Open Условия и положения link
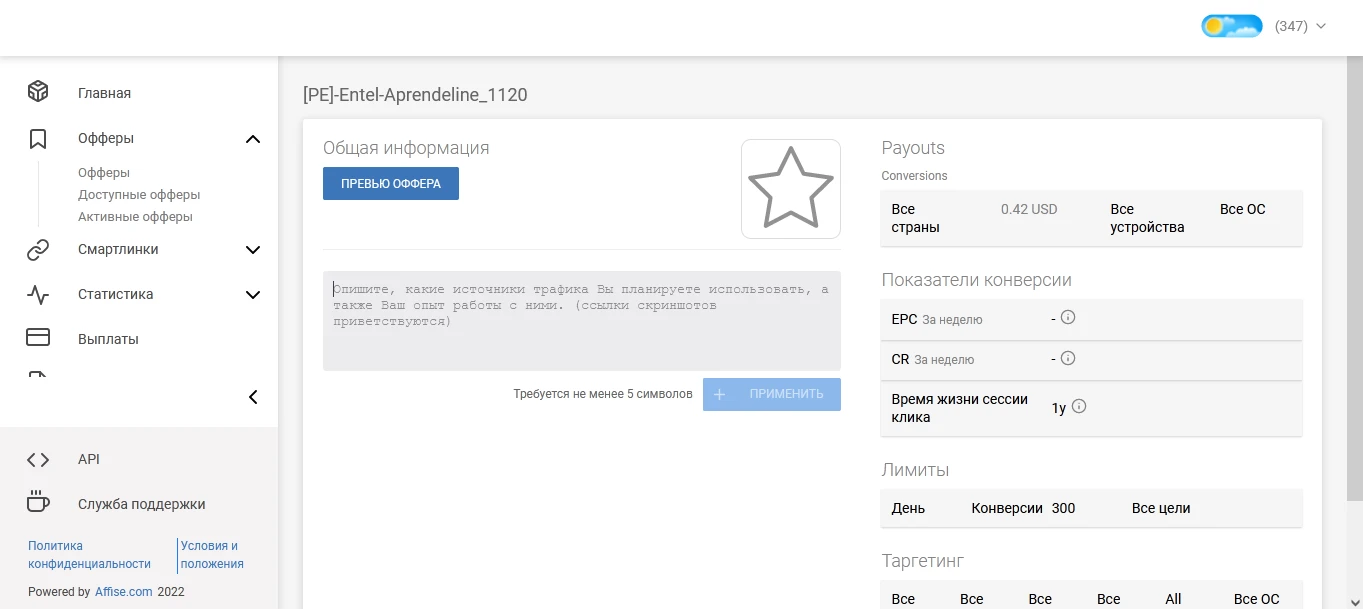 coord(212,555)
